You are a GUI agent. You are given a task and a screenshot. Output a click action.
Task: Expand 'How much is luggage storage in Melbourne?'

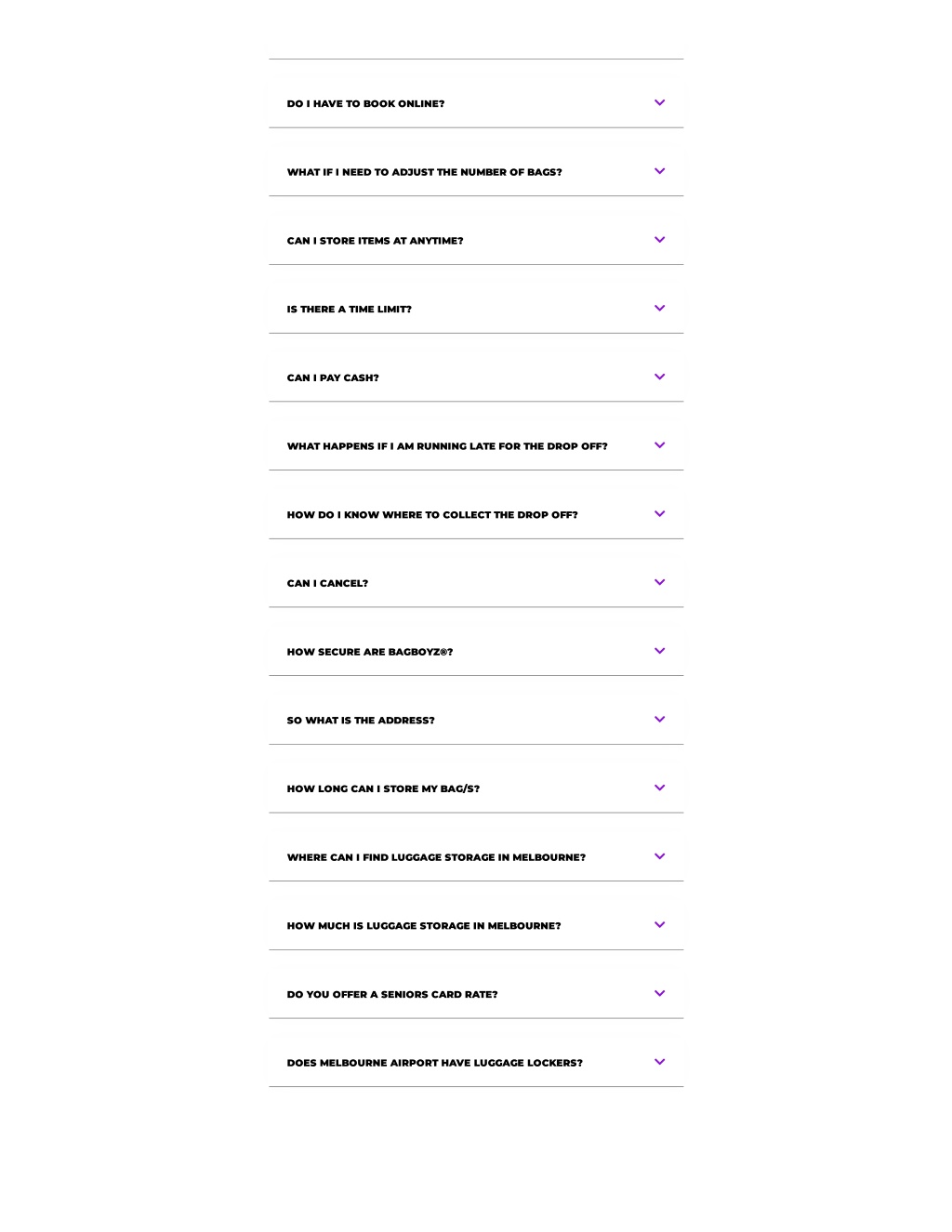[476, 925]
